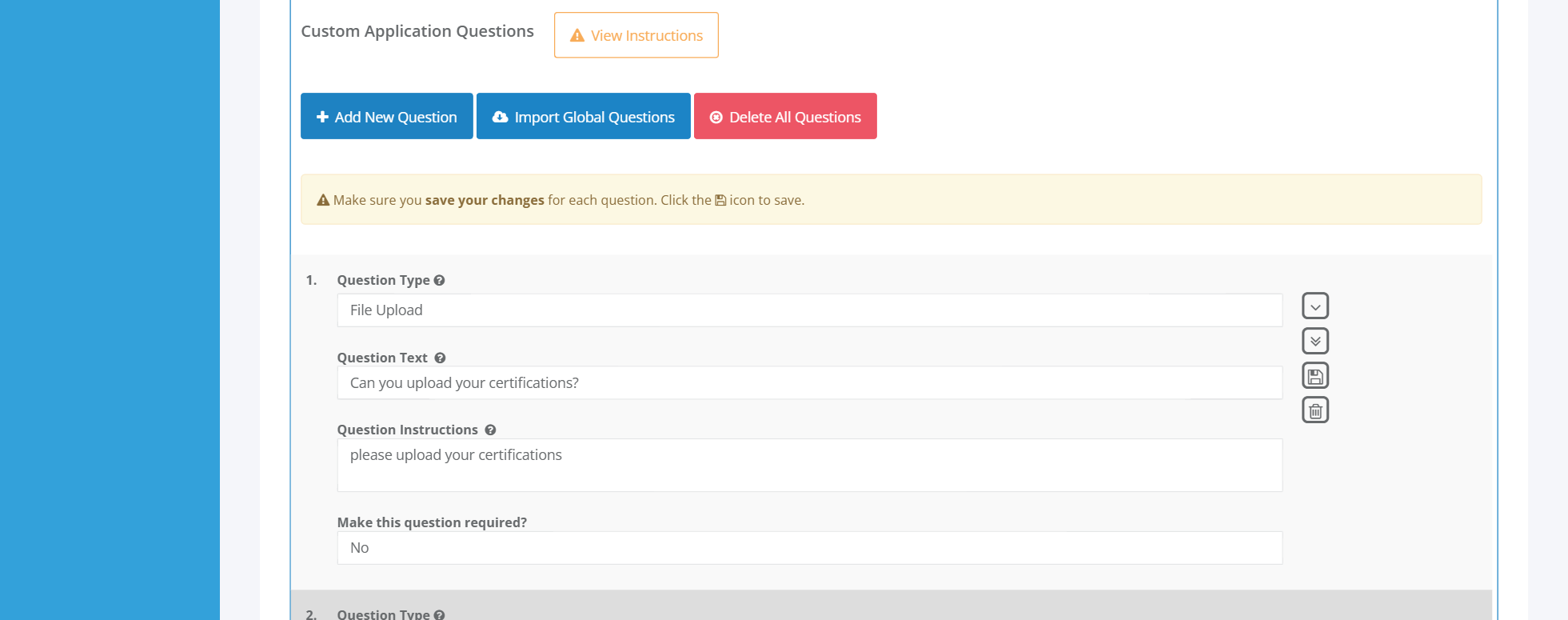Save question 1 with the disk icon
This screenshot has width=1568, height=620.
[x=1315, y=375]
